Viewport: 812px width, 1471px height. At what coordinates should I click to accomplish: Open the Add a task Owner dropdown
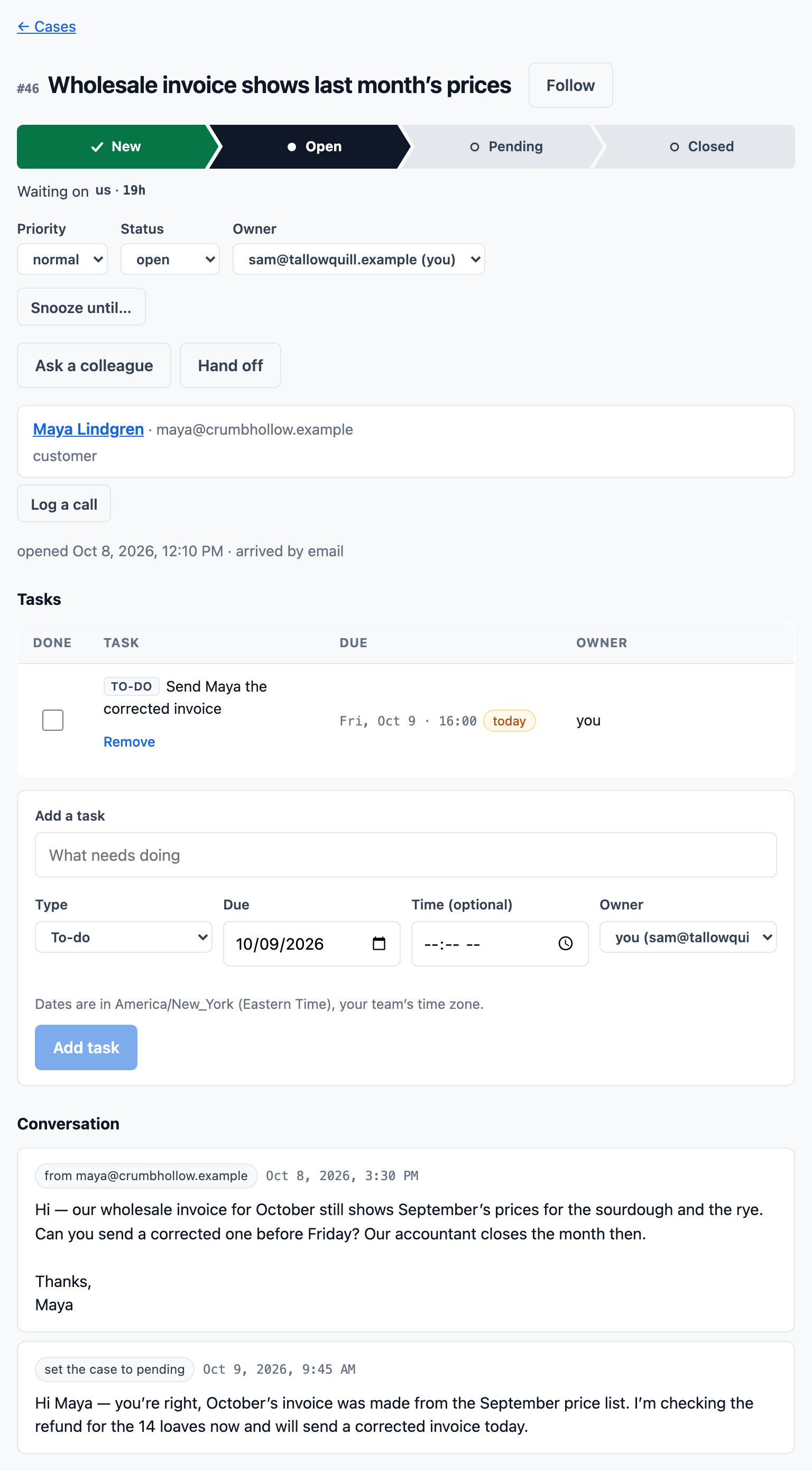pyautogui.click(x=688, y=937)
